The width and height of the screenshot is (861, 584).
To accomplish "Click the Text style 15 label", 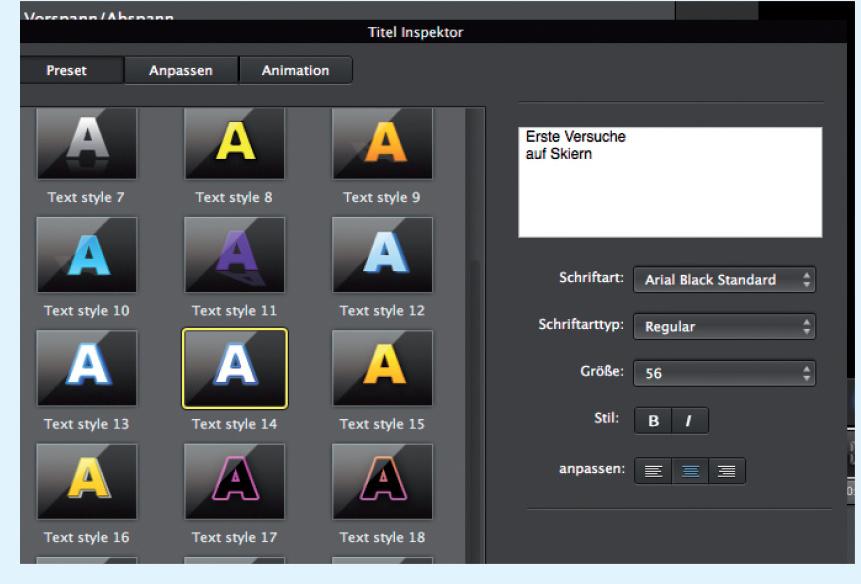I will [382, 424].
